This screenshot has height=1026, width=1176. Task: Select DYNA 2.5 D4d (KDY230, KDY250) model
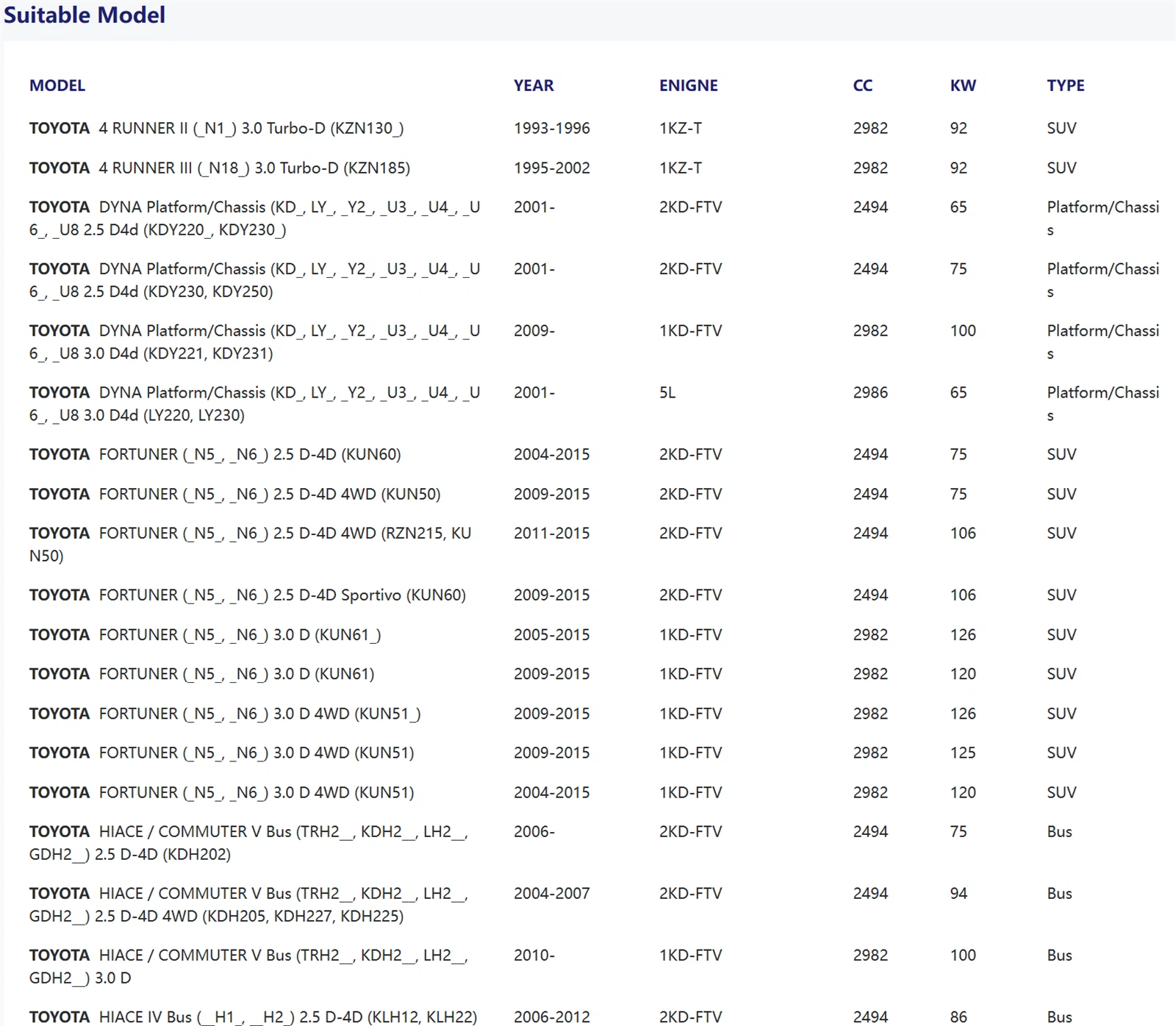click(x=254, y=280)
